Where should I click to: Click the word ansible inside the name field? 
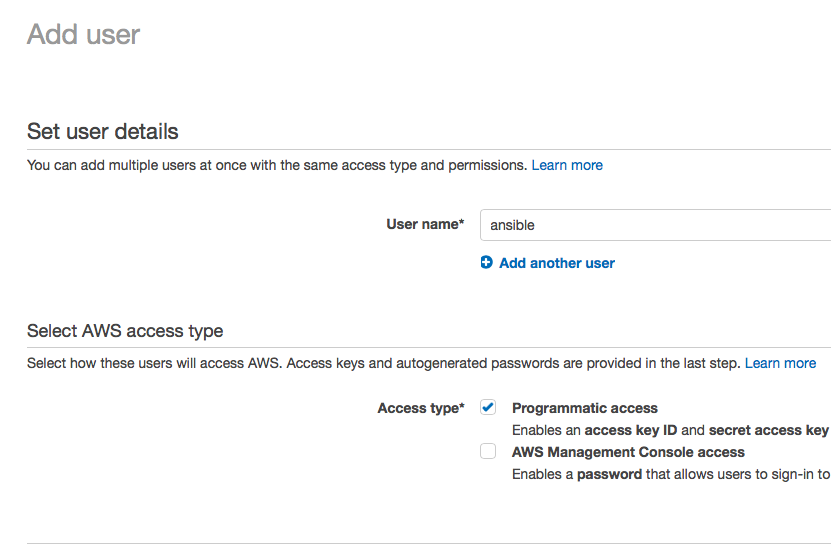click(512, 225)
